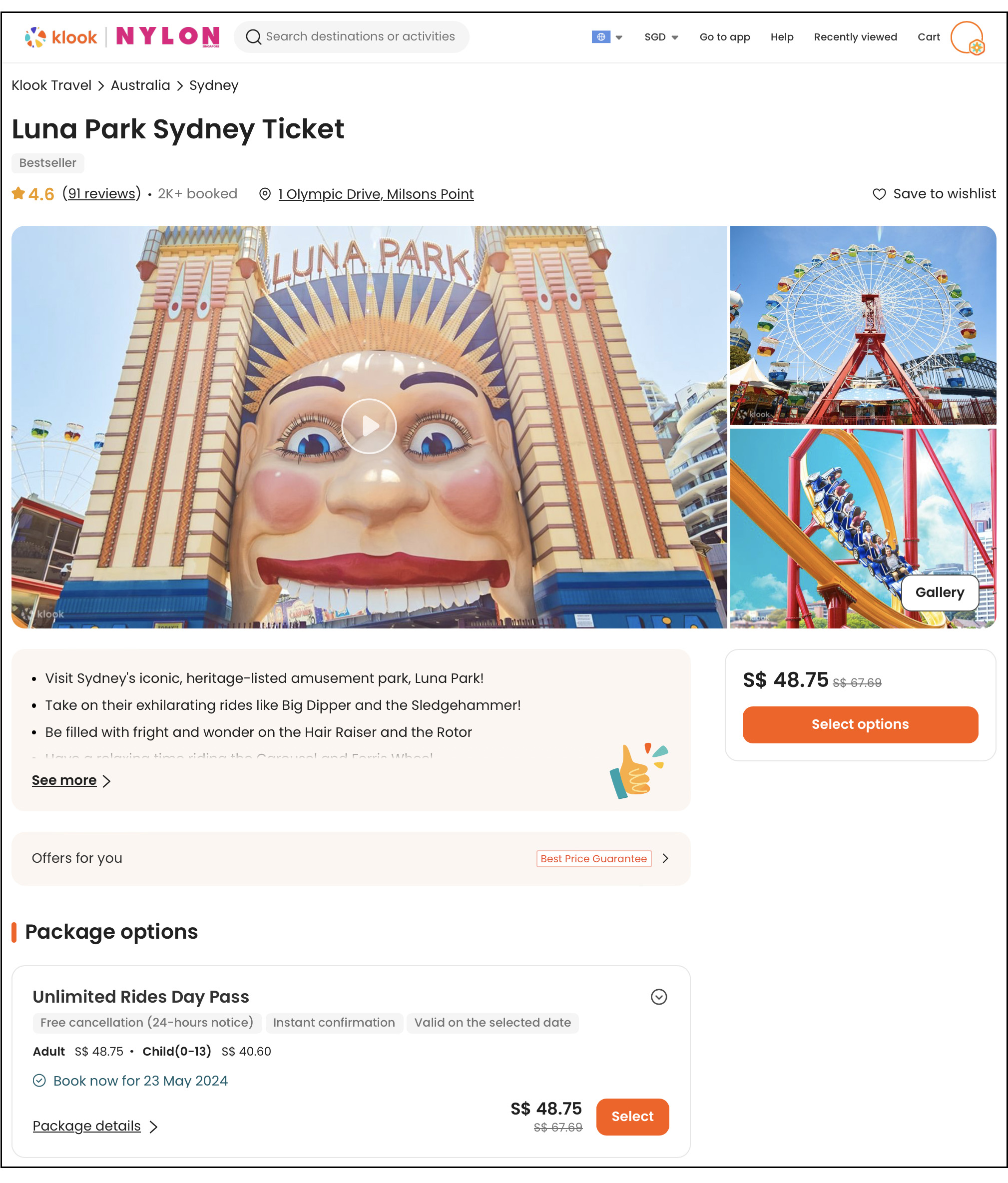Screen dimensions: 1008x1183
Task: Click the heart wishlist icon
Action: (x=879, y=195)
